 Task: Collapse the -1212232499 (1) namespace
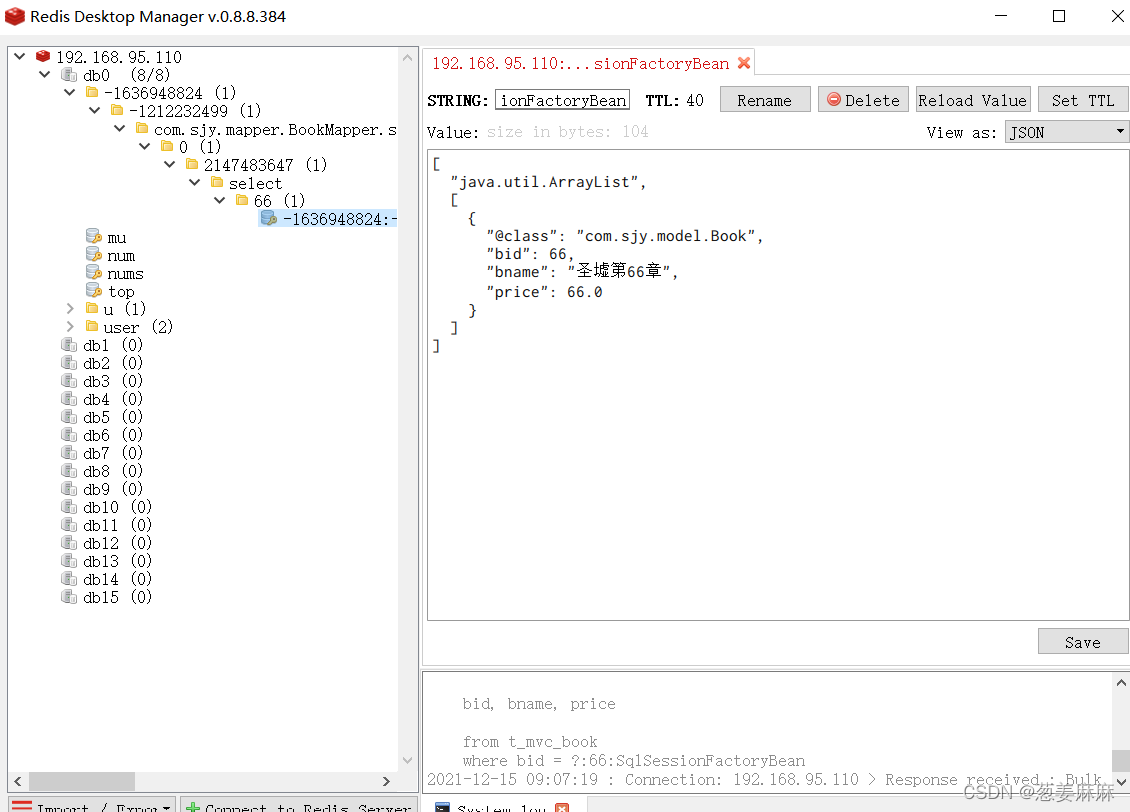coord(94,110)
